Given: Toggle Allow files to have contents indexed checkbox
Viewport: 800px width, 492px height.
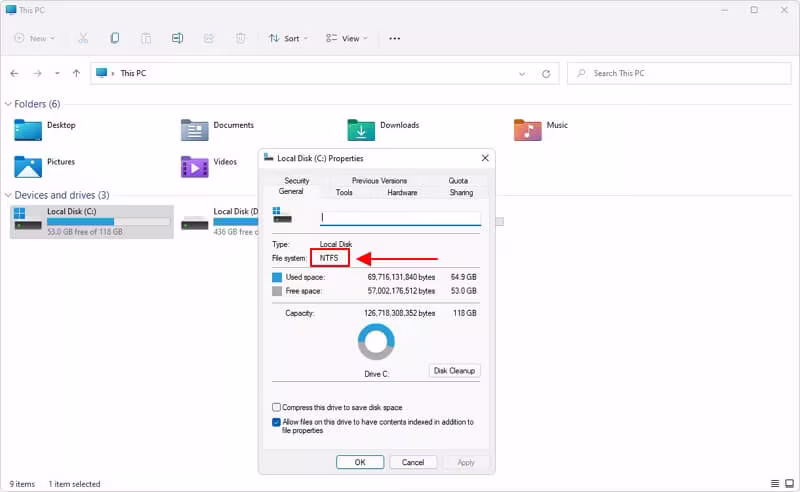Looking at the screenshot, I should [276, 422].
